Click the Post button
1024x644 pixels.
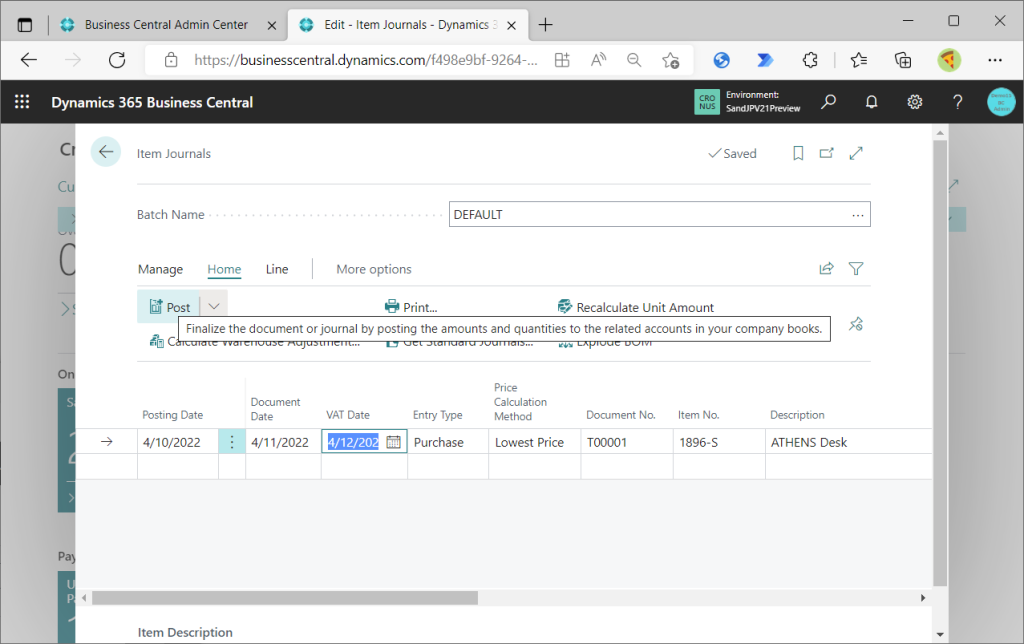[170, 307]
